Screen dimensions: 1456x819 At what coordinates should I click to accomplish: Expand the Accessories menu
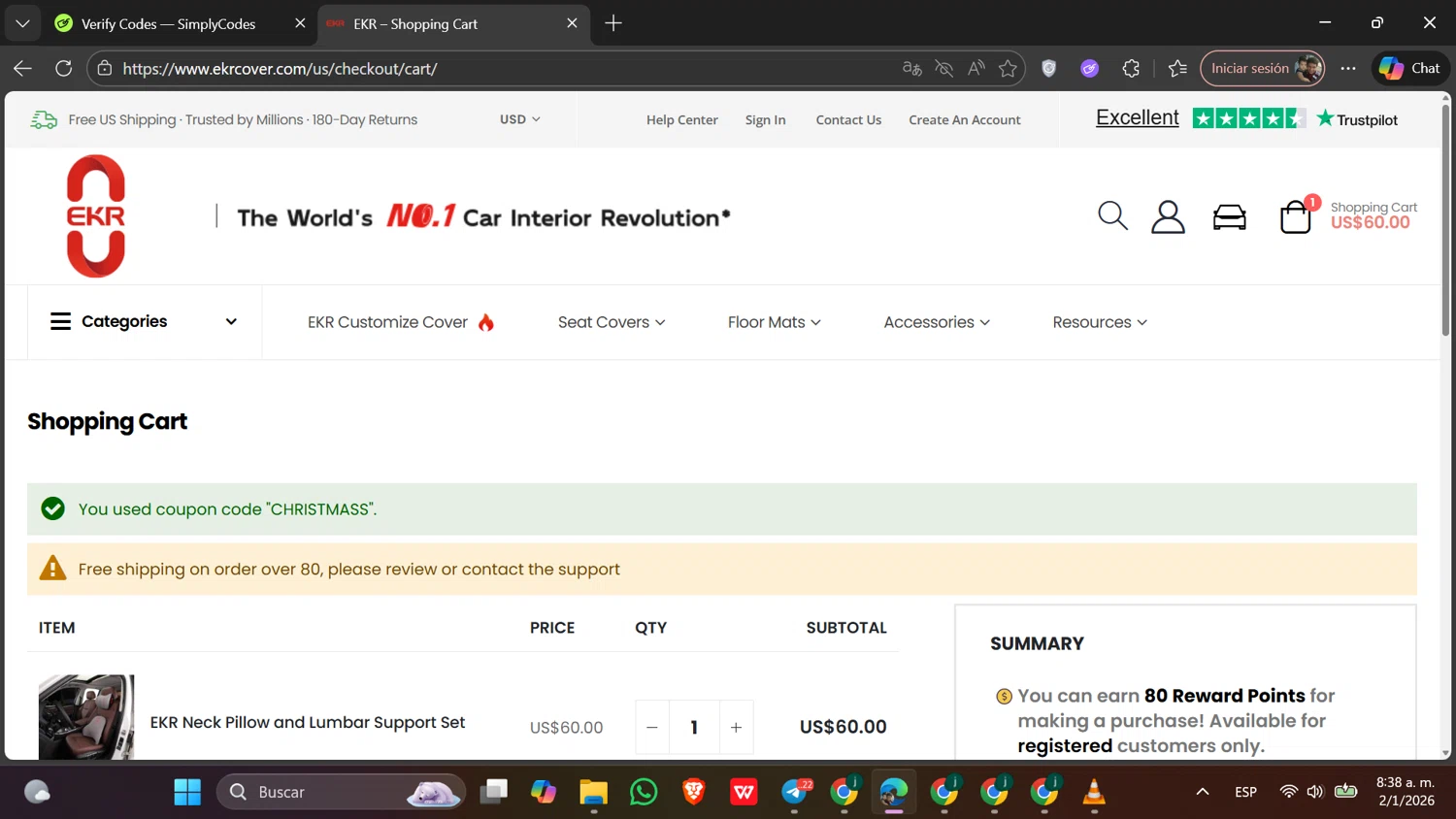pos(937,322)
